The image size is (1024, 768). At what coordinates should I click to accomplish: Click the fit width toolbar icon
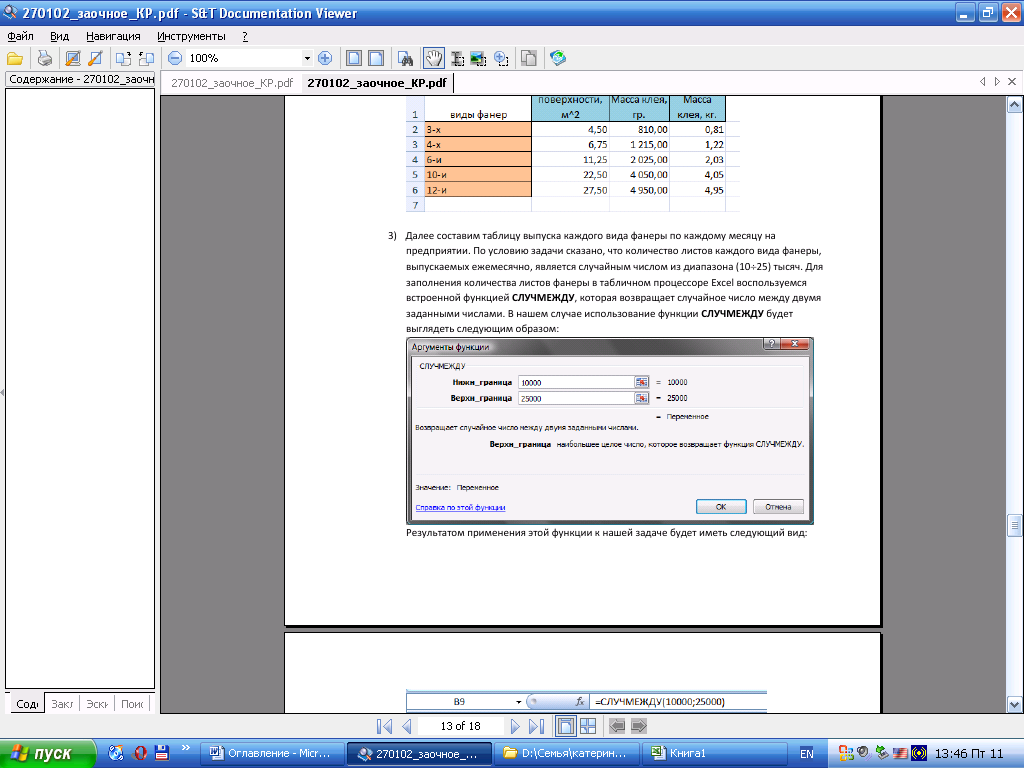coord(376,59)
